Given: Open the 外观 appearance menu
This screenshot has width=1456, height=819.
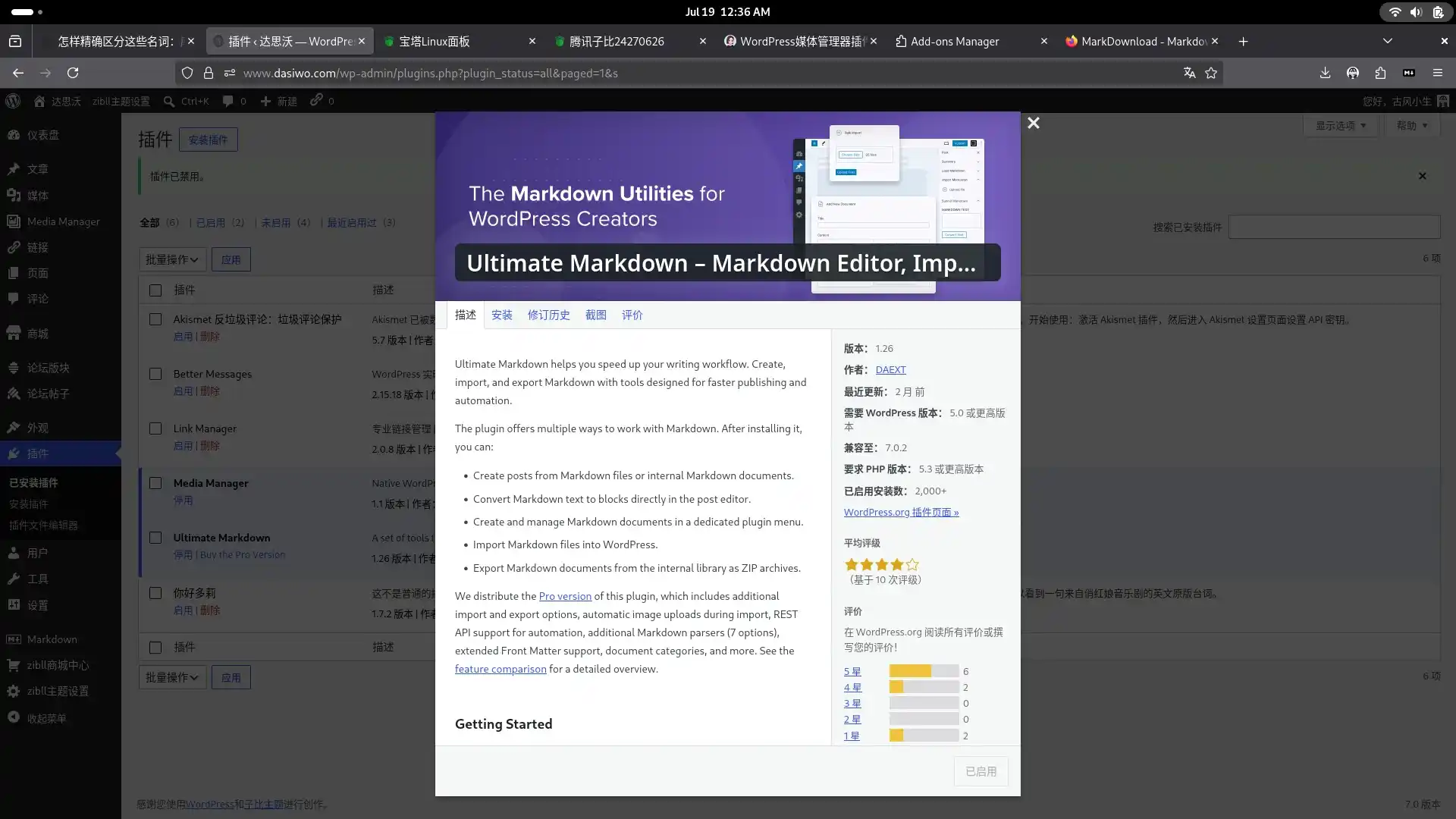Looking at the screenshot, I should coord(61,428).
